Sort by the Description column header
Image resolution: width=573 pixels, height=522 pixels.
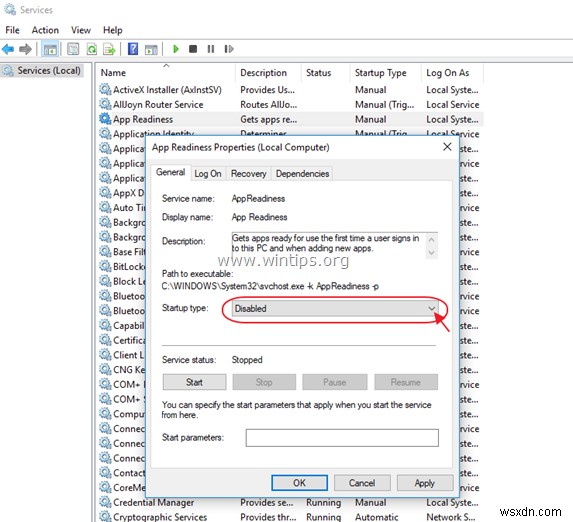pos(269,73)
